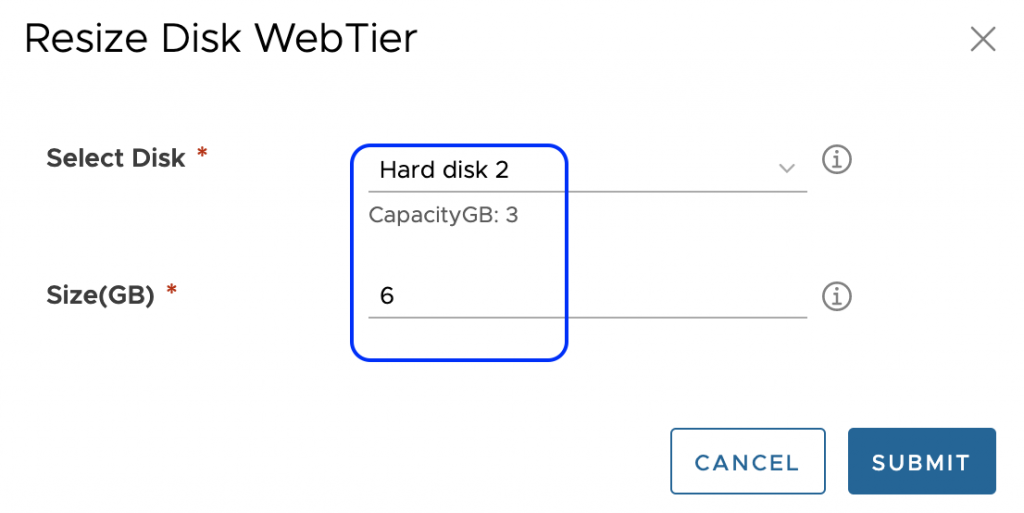Click the value 6 in the size field
This screenshot has height=513, width=1024.
(x=387, y=296)
